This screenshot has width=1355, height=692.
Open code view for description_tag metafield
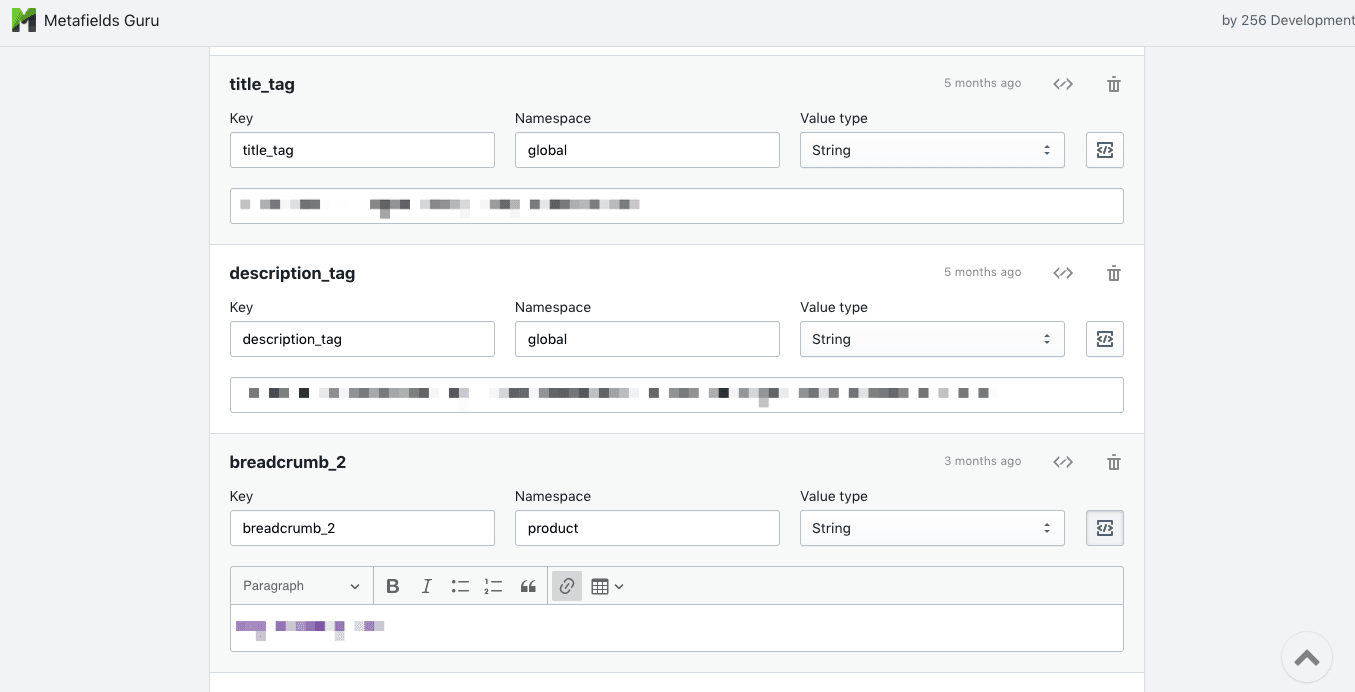pos(1063,273)
